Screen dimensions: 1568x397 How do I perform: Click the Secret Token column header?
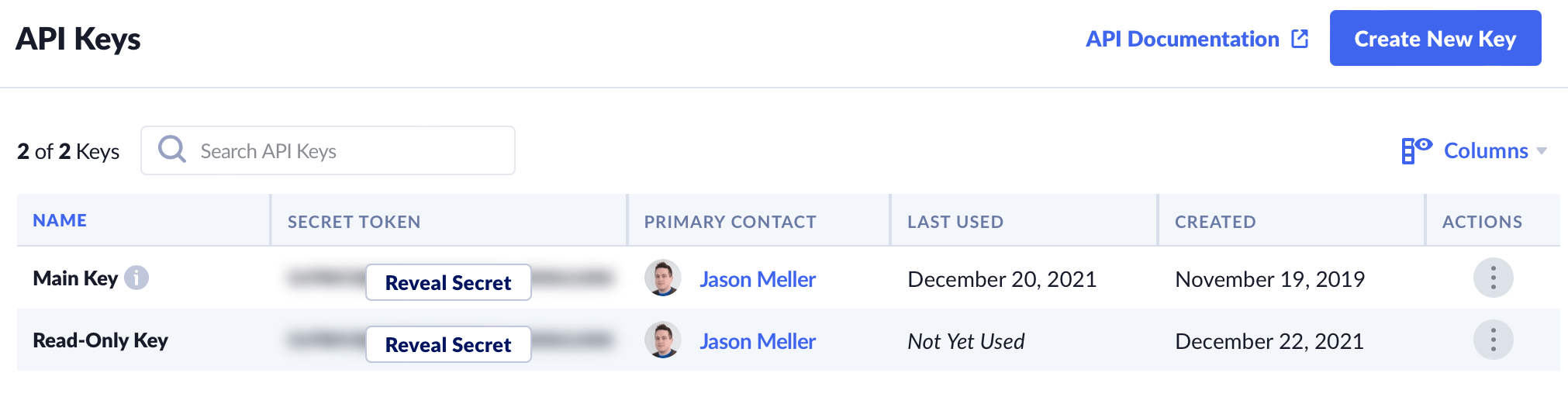point(354,222)
